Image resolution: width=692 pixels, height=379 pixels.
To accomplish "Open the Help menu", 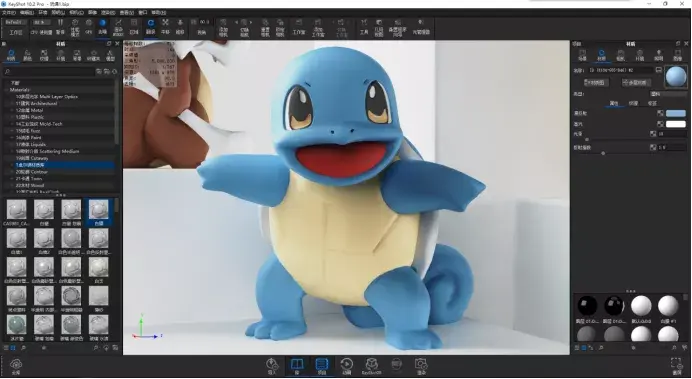I will point(159,13).
